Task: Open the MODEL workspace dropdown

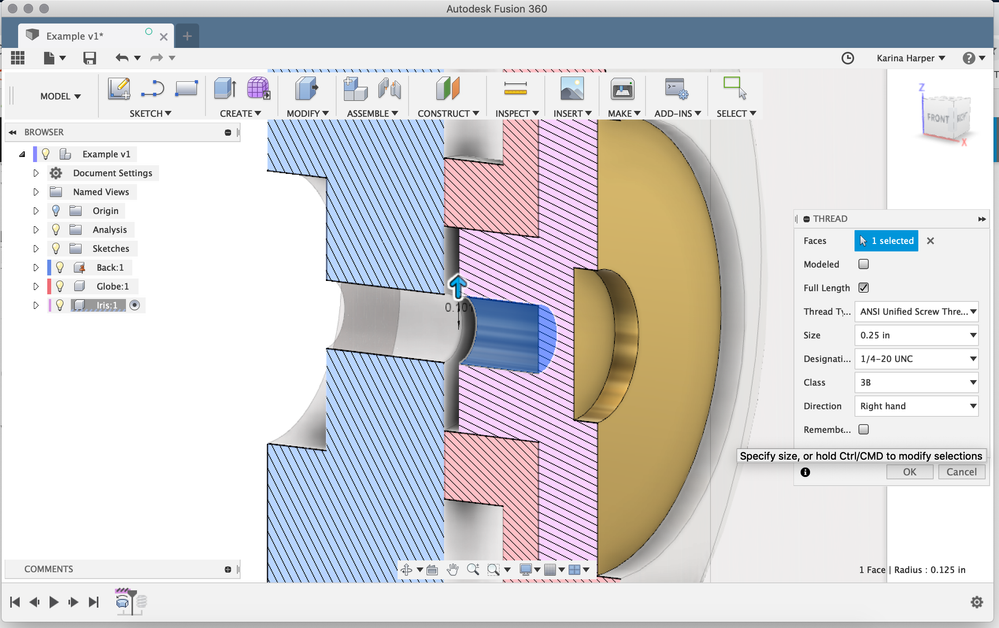Action: pos(61,96)
